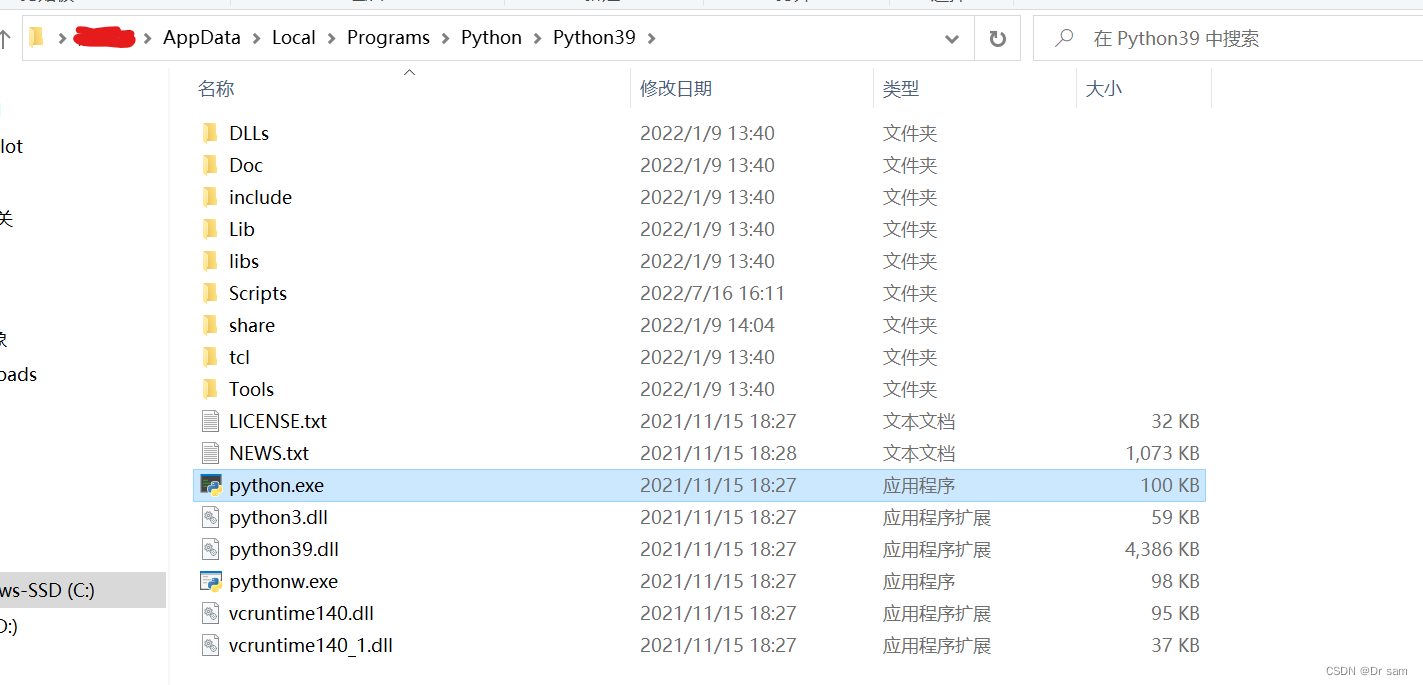Image resolution: width=1423 pixels, height=685 pixels.
Task: Sort by 大小 column header
Action: pos(1104,88)
